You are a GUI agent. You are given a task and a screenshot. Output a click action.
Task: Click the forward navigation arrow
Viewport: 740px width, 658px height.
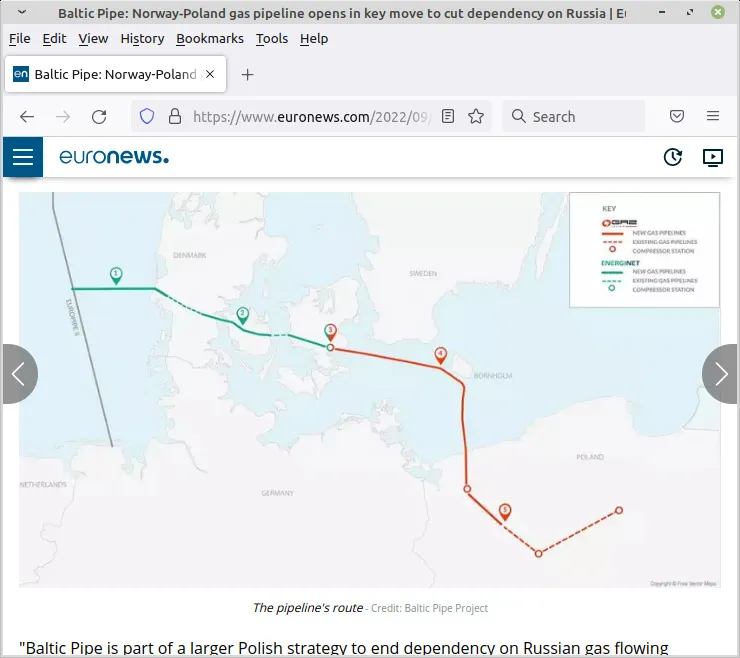click(x=63, y=117)
